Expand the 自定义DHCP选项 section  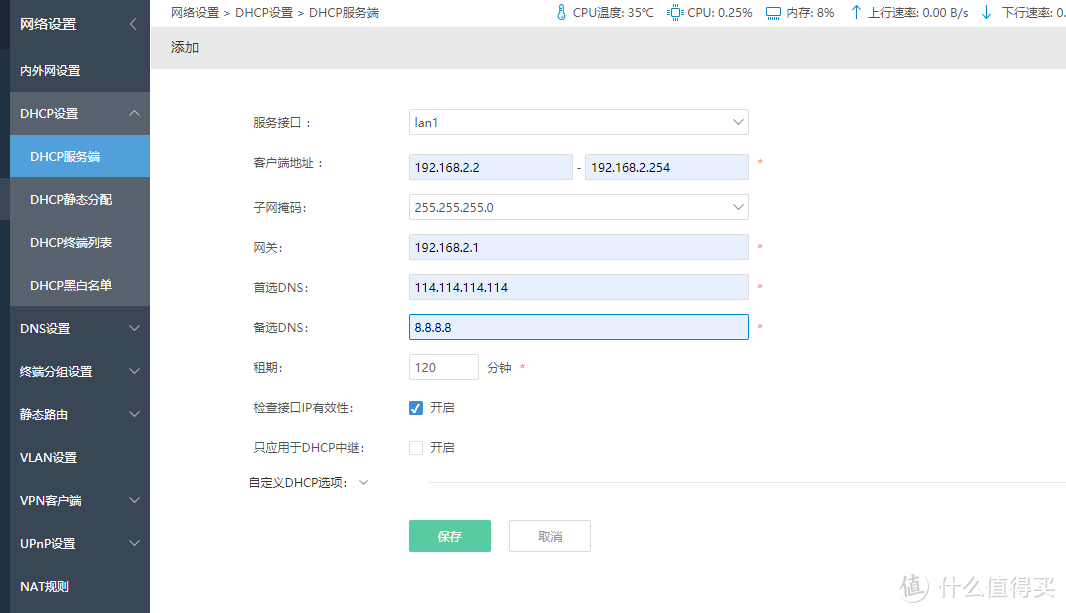pyautogui.click(x=363, y=481)
